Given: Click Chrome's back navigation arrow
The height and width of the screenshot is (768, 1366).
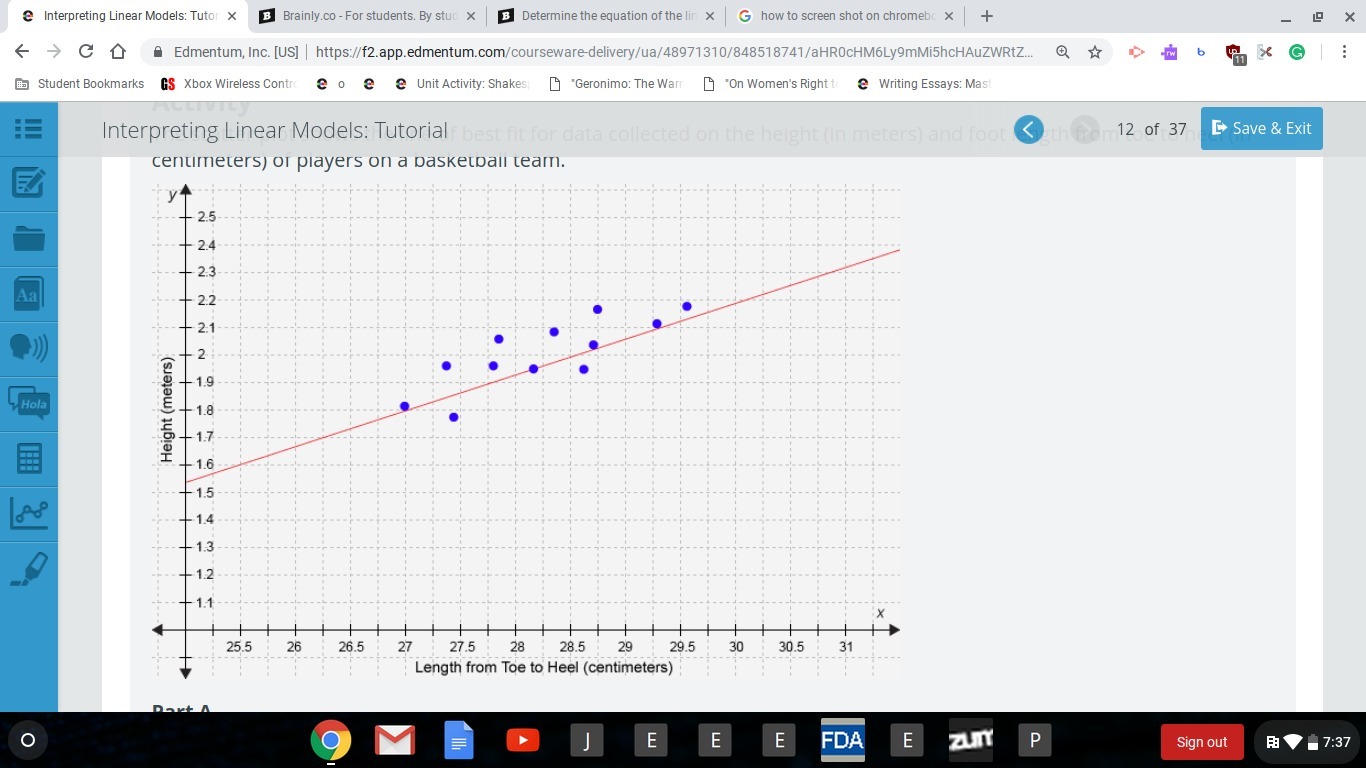Looking at the screenshot, I should point(22,51).
